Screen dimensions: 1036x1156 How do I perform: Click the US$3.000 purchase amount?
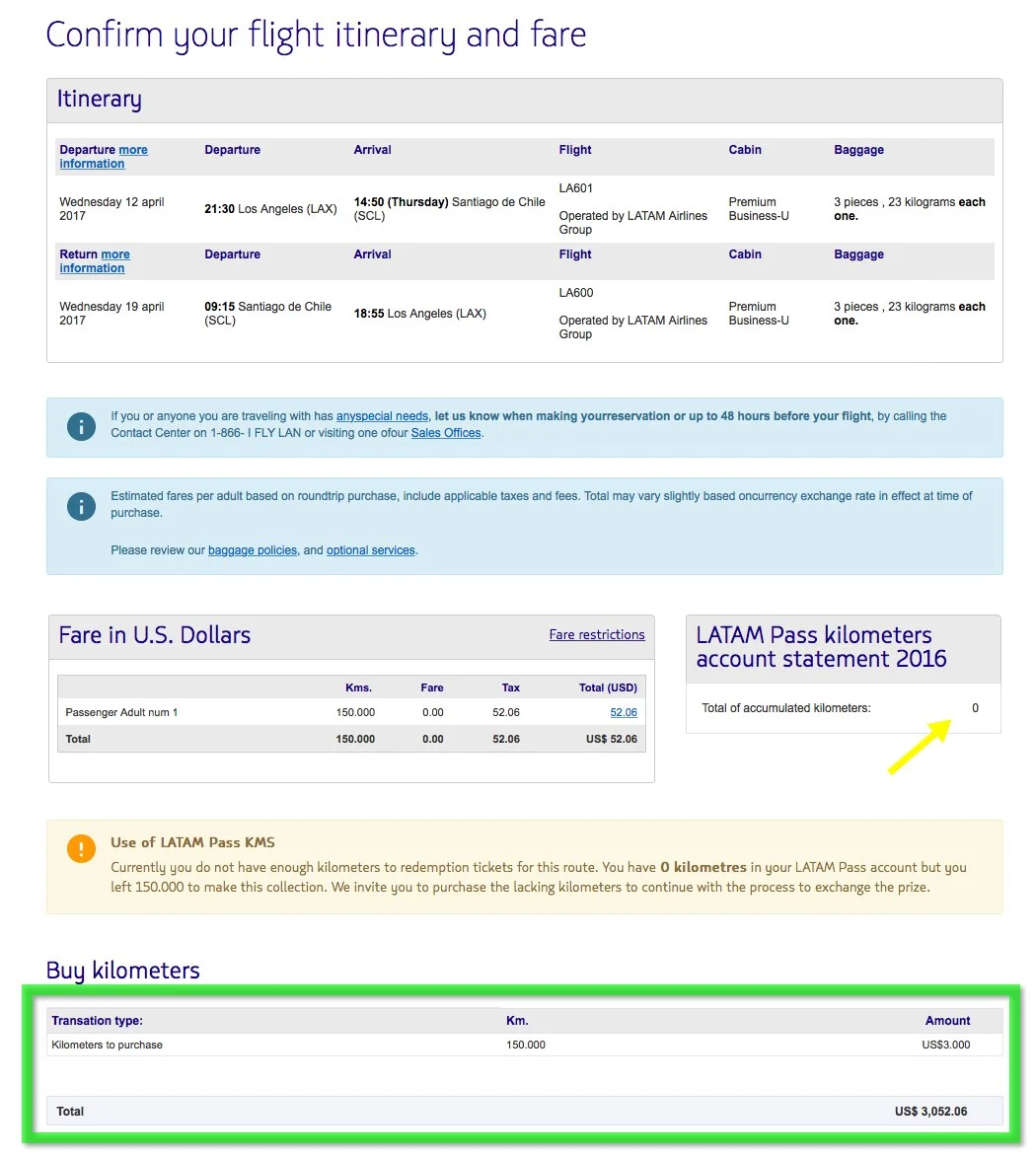[946, 1045]
